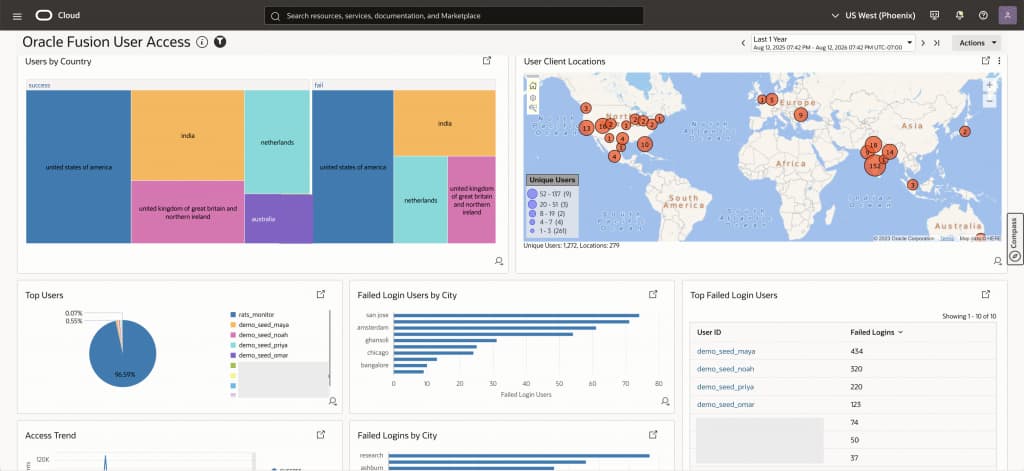This screenshot has width=1024, height=471.
Task: Open Failed Login Users by City externally
Action: [653, 295]
